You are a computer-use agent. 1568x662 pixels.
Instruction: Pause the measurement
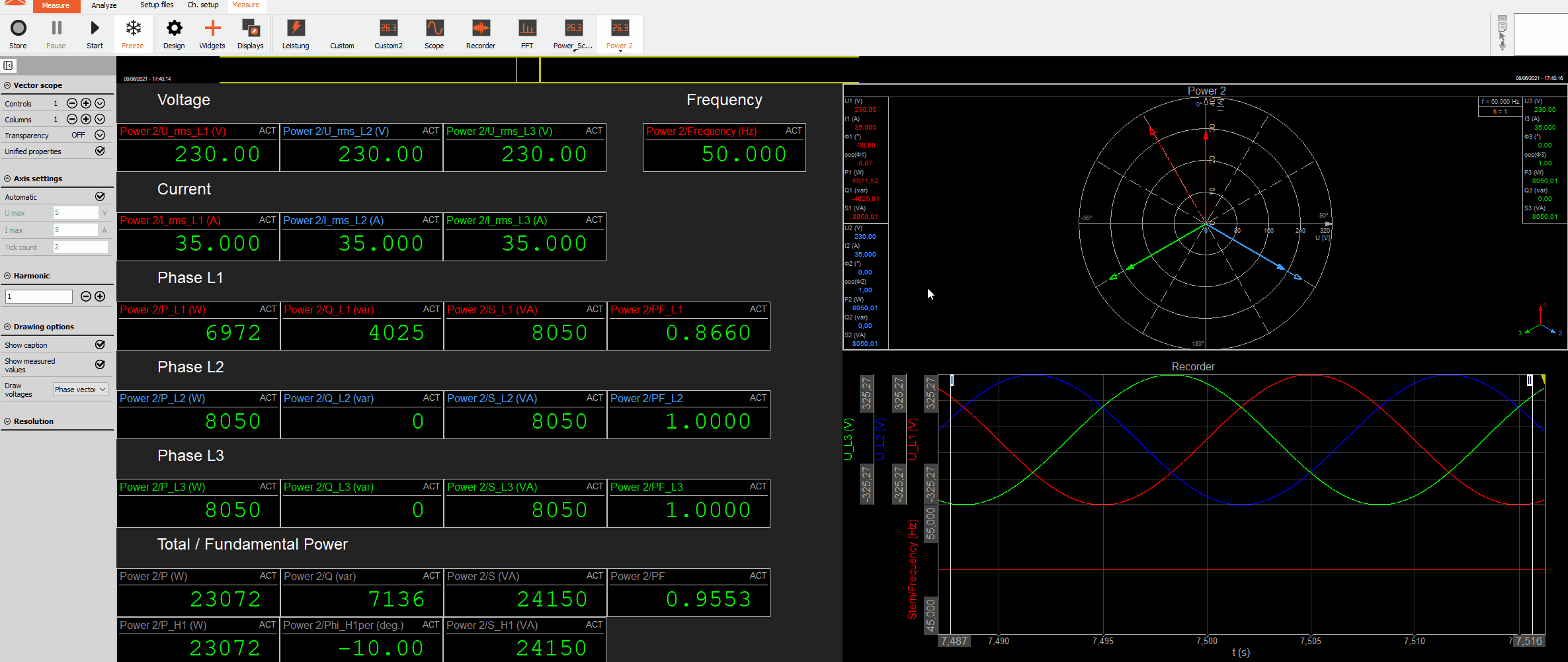tap(56, 34)
